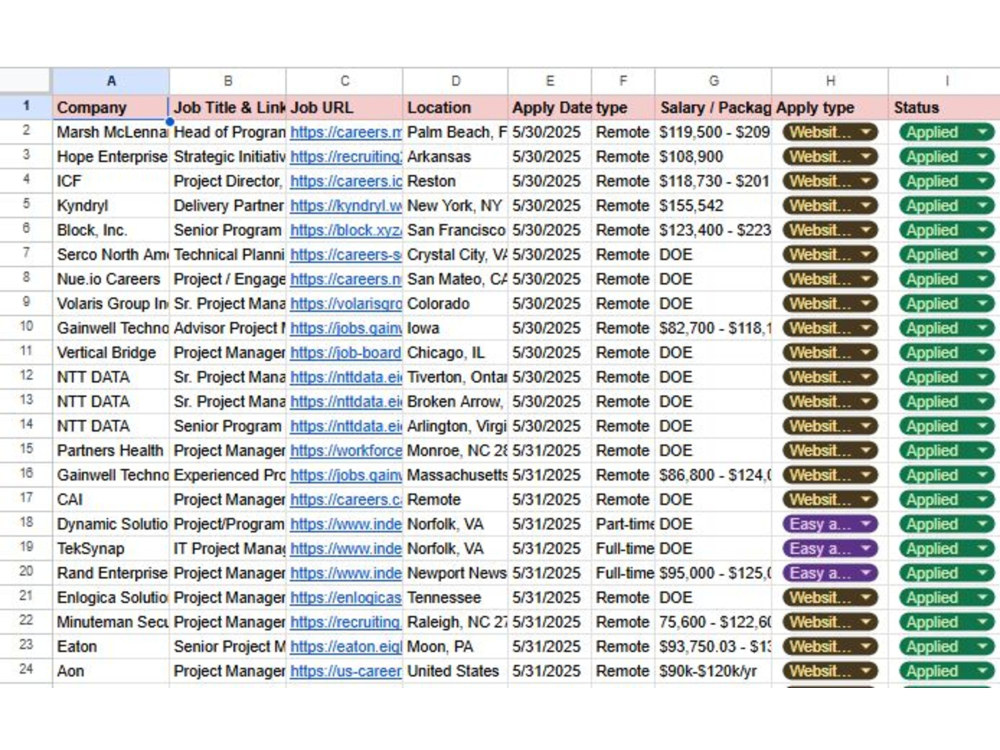Open the us-careers link in Aon row
Viewport: 1000px width, 750px height.
click(346, 671)
